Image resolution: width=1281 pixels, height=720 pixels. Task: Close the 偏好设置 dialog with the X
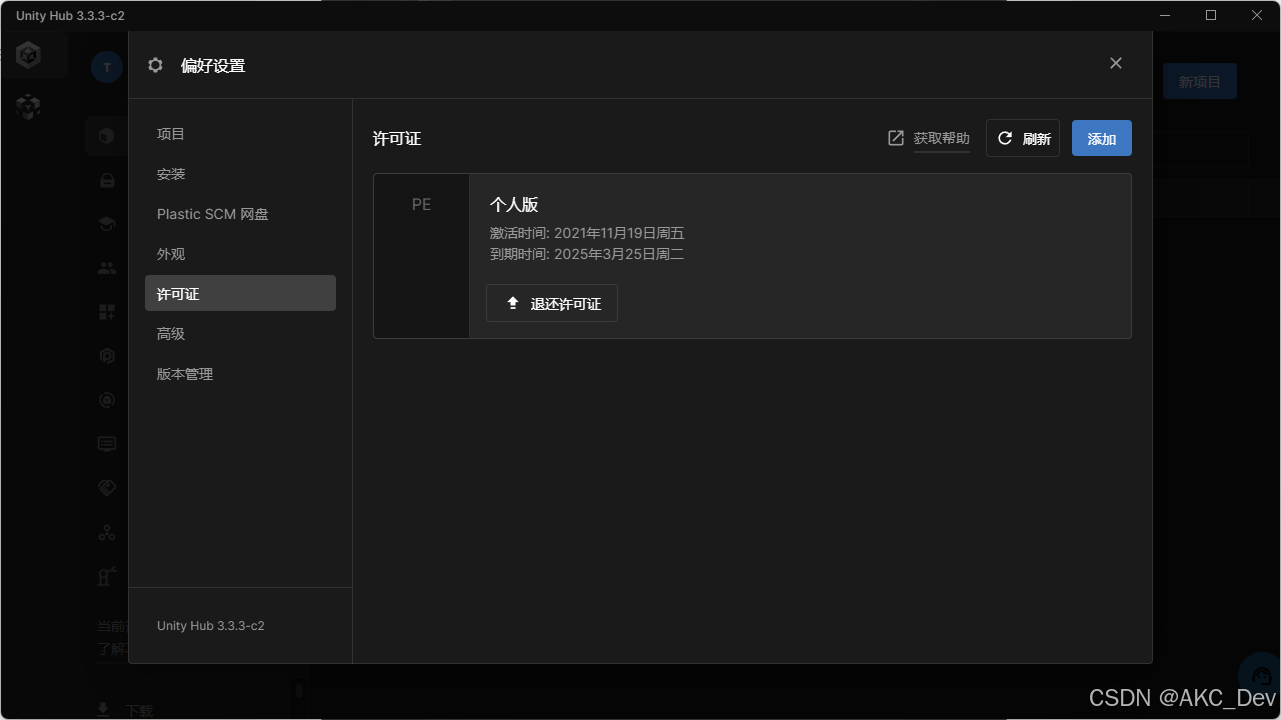pyautogui.click(x=1116, y=63)
